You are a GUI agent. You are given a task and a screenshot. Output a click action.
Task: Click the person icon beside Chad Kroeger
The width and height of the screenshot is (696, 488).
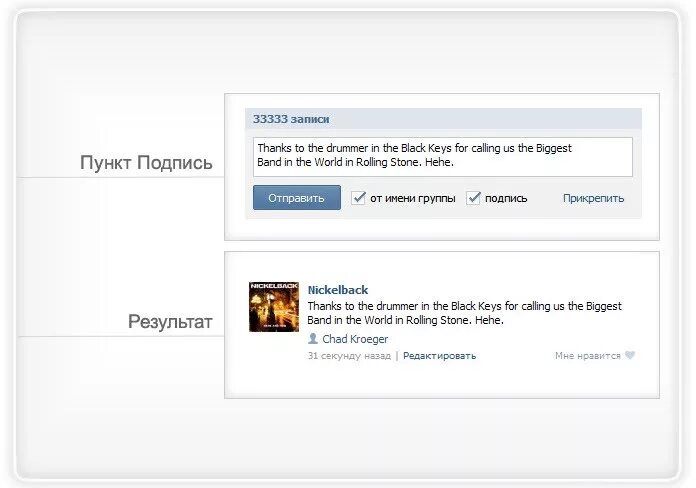point(312,339)
